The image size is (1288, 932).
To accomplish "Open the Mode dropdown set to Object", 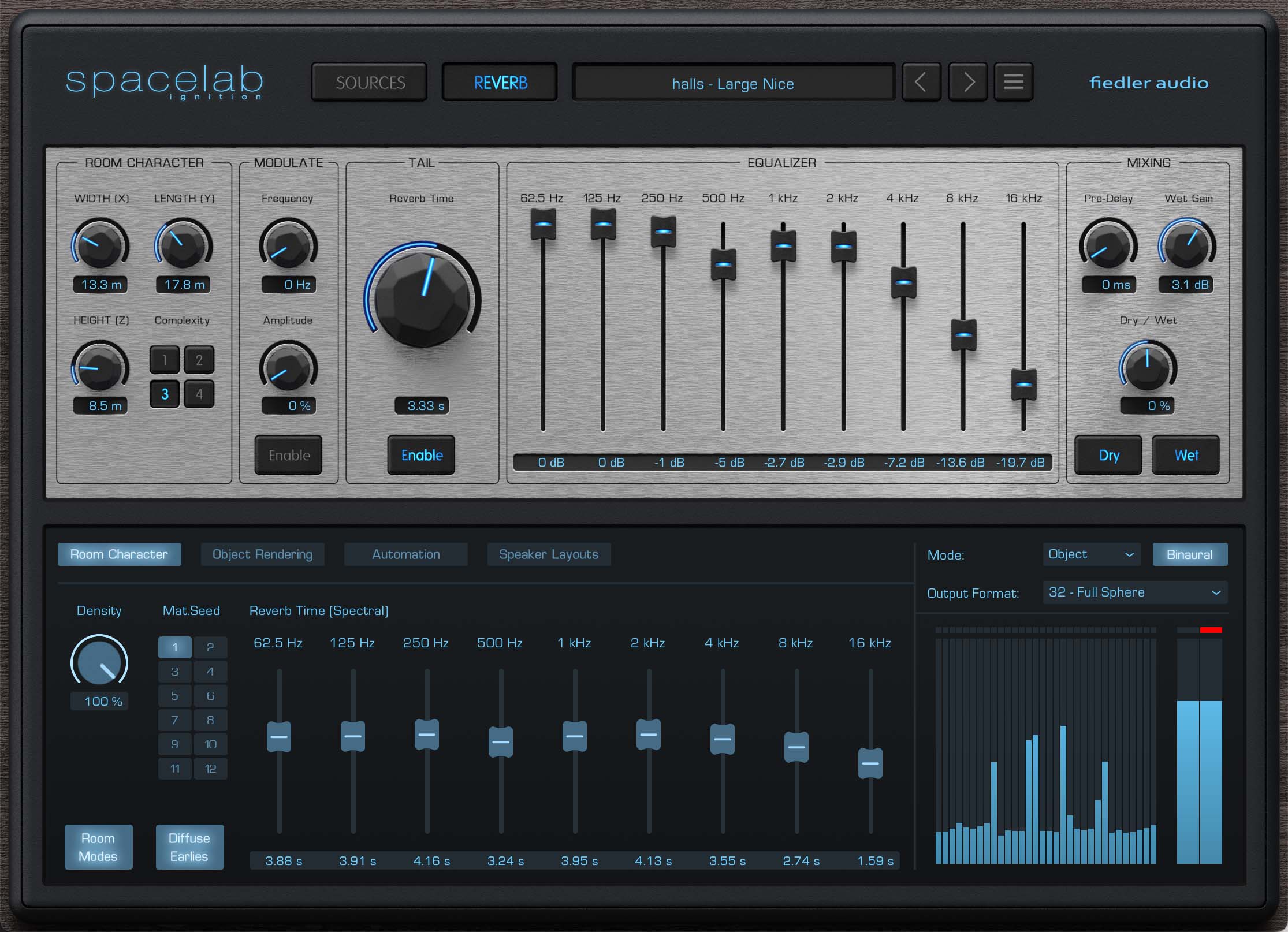I will [x=1092, y=554].
